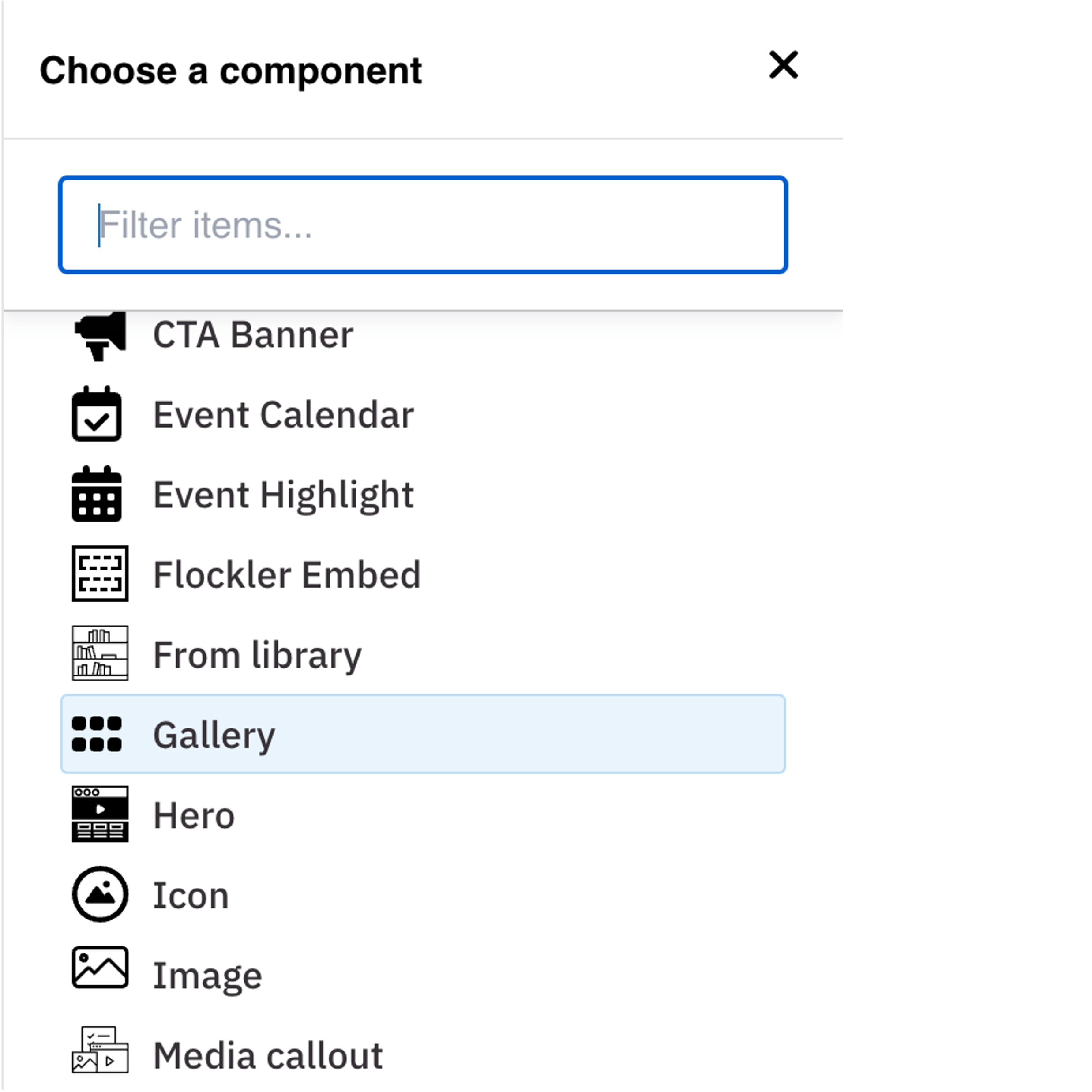Click the megaphone icon for CTA Banner
This screenshot has width=1092, height=1092.
[100, 335]
